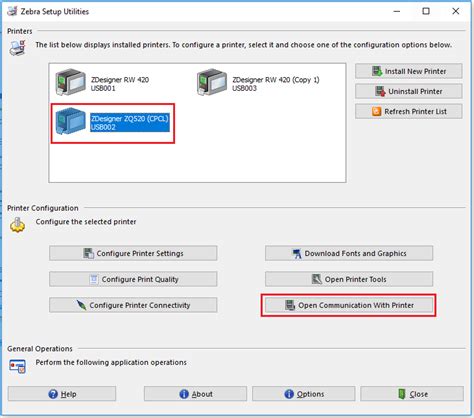Click the green Close button
Image resolution: width=474 pixels, height=418 pixels.
coord(412,394)
